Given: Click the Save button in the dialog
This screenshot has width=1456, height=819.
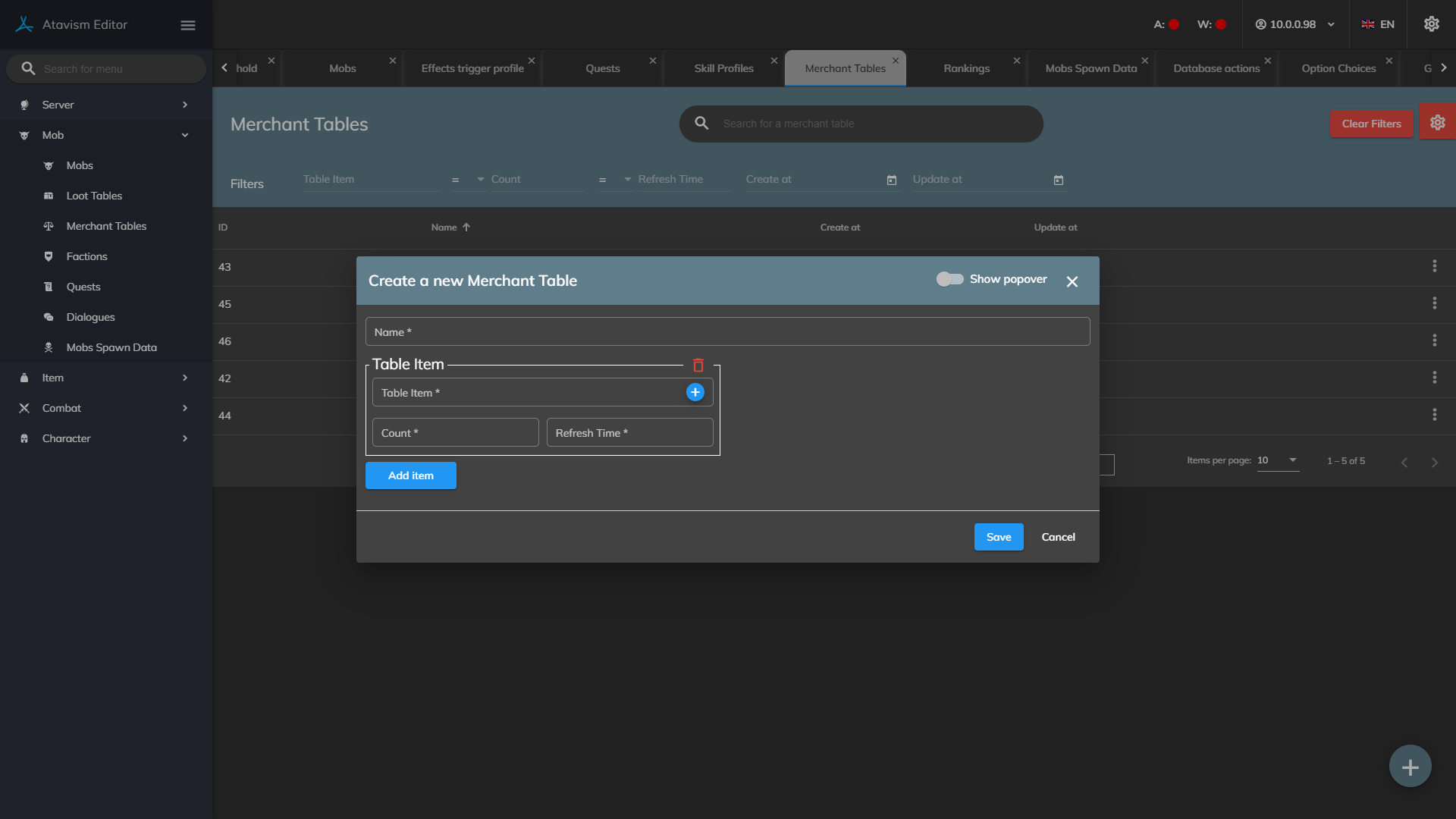Looking at the screenshot, I should [998, 537].
